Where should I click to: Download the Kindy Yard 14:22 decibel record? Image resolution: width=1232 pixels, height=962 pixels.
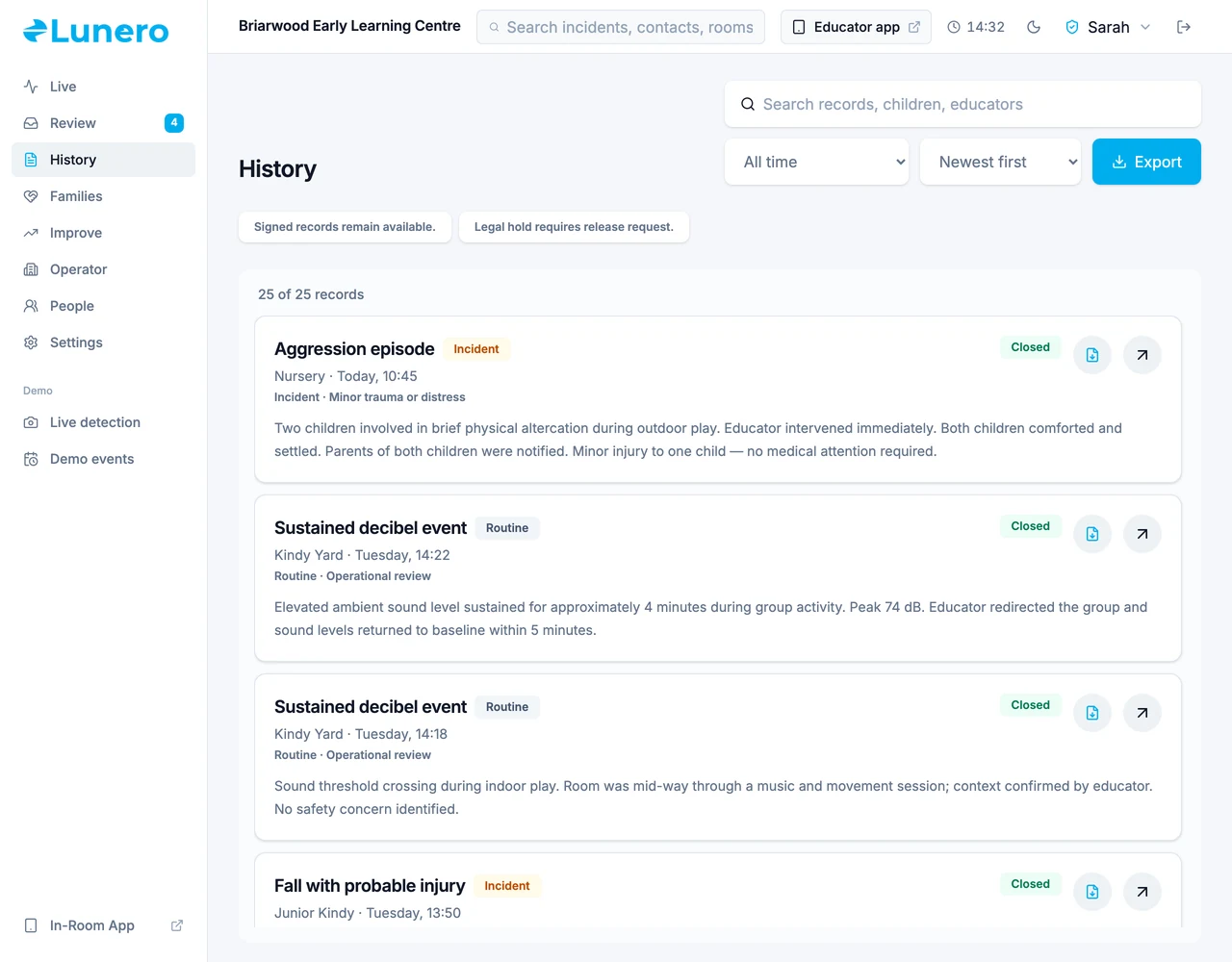(x=1092, y=534)
